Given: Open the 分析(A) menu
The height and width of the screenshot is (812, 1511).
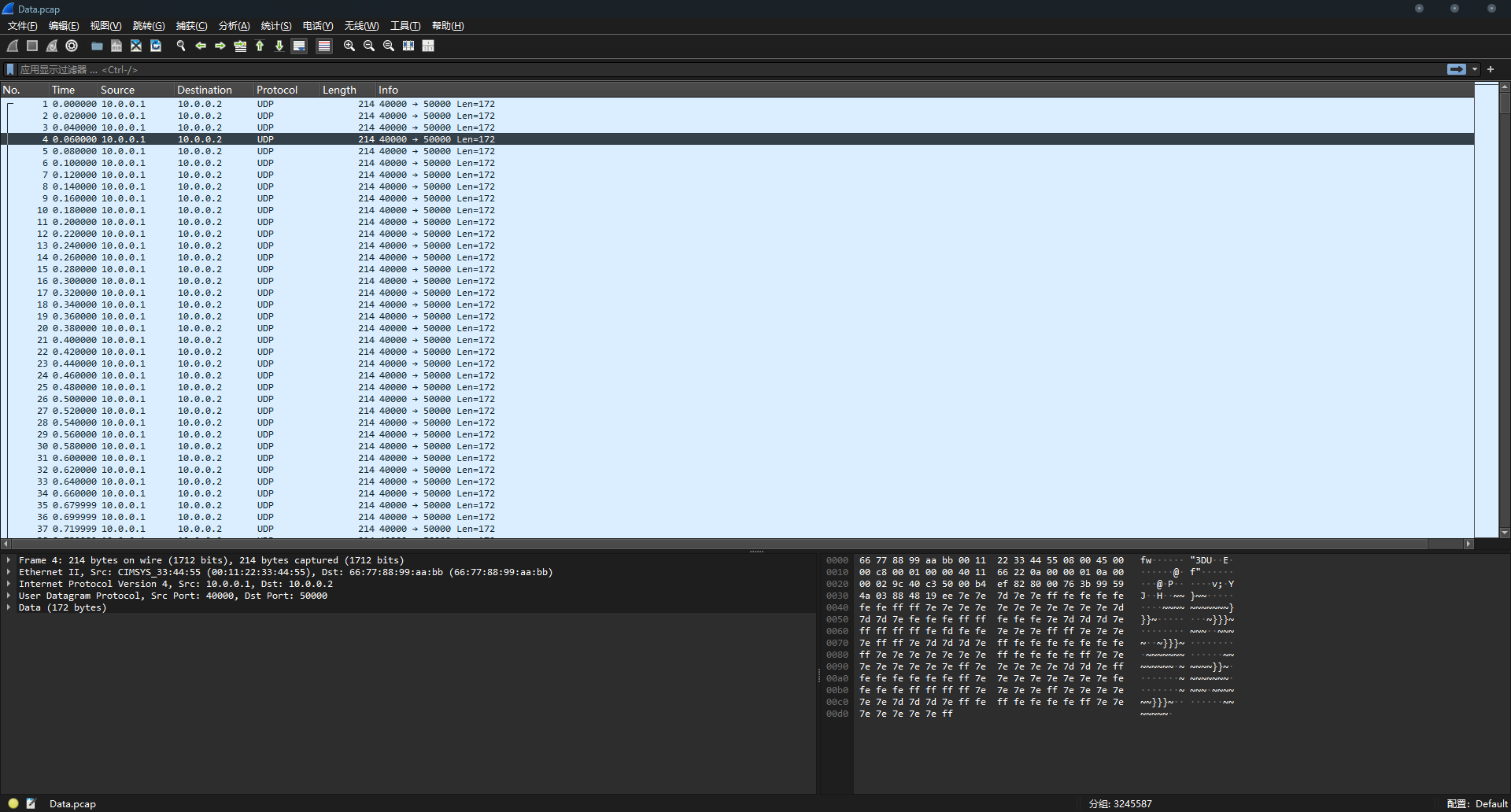Looking at the screenshot, I should (x=234, y=26).
